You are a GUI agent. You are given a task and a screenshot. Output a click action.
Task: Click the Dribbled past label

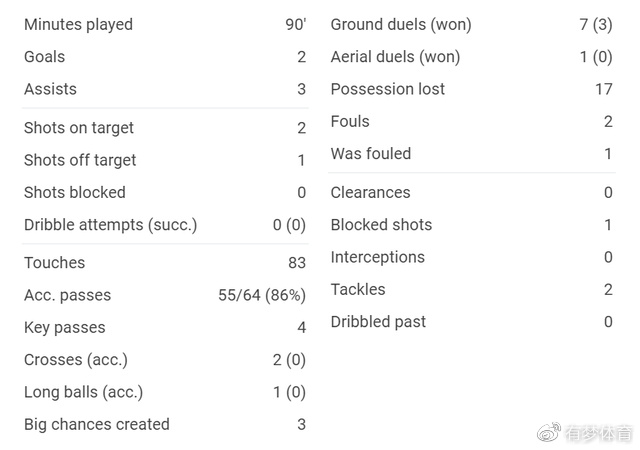click(378, 321)
